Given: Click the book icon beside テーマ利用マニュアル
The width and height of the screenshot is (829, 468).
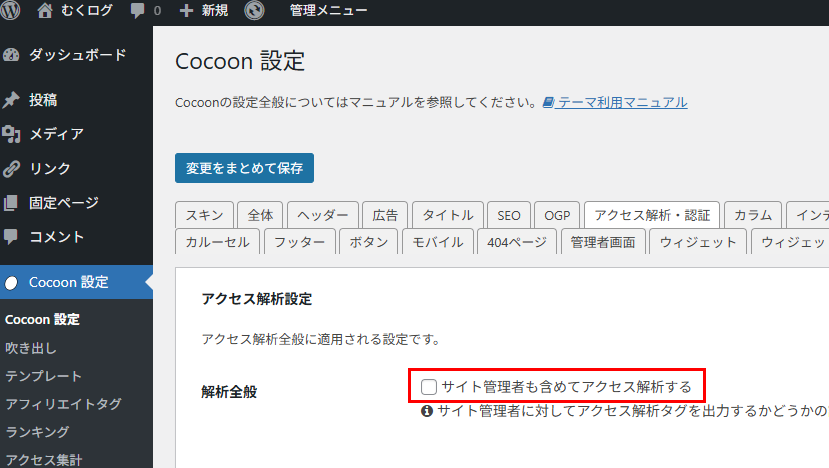Looking at the screenshot, I should click(x=548, y=102).
